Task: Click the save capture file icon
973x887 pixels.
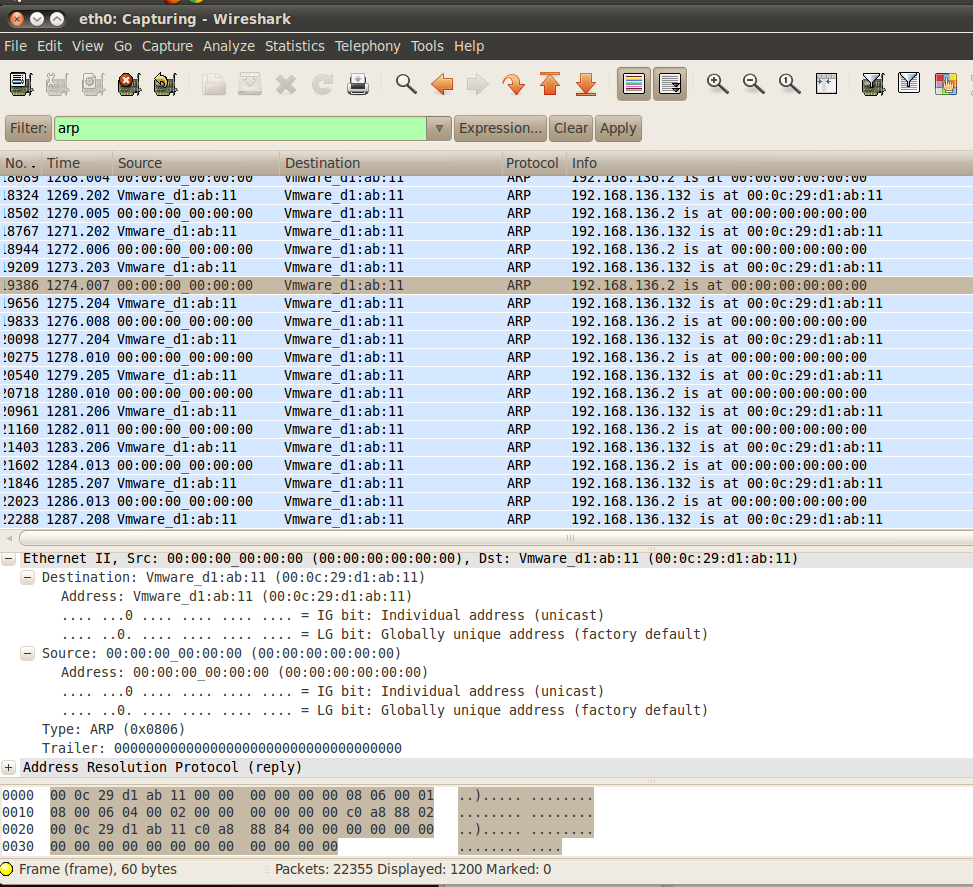Action: pos(250,84)
